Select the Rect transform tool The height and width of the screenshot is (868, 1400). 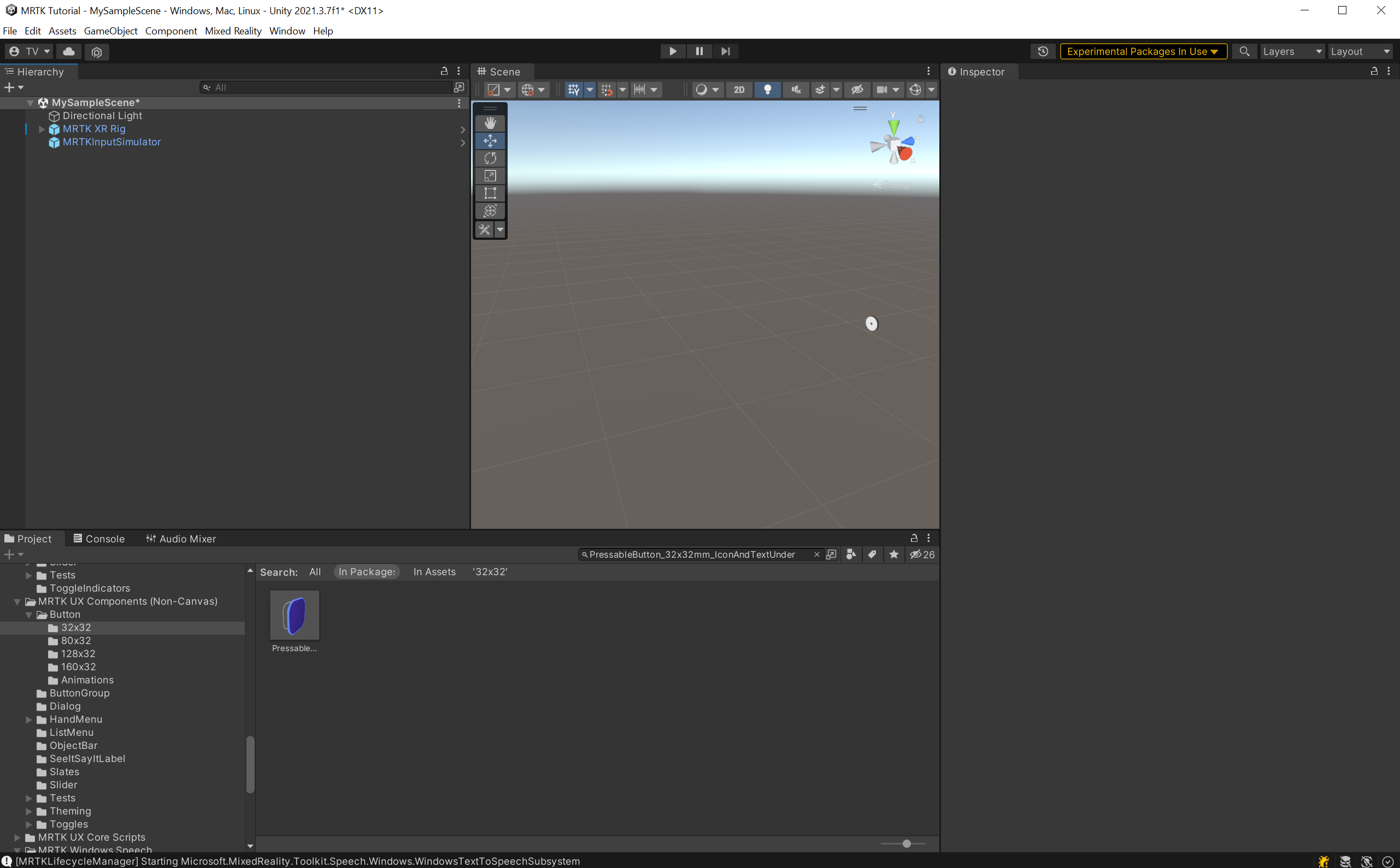tap(490, 193)
